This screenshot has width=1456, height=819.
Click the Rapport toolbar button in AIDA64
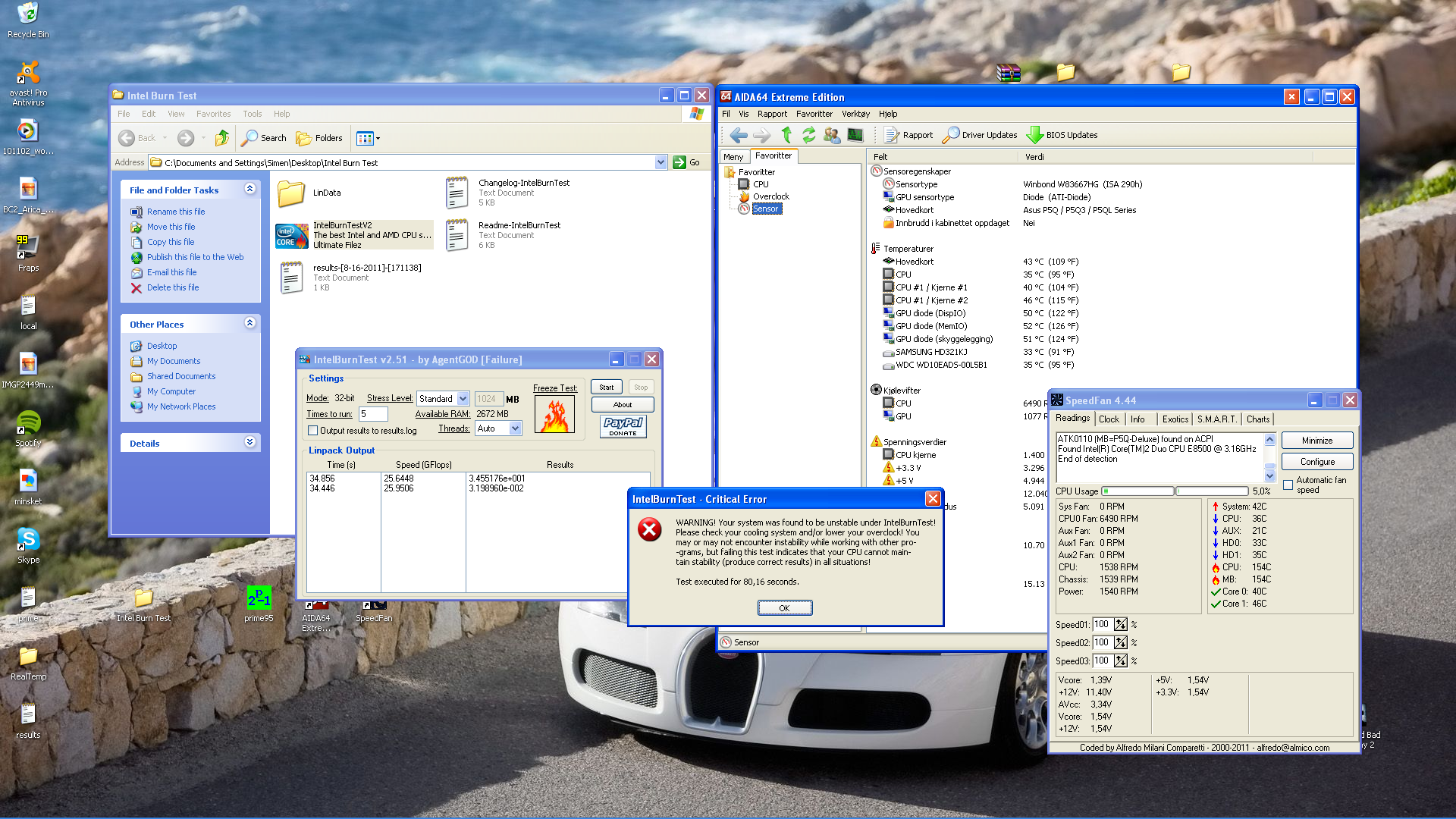coord(908,135)
